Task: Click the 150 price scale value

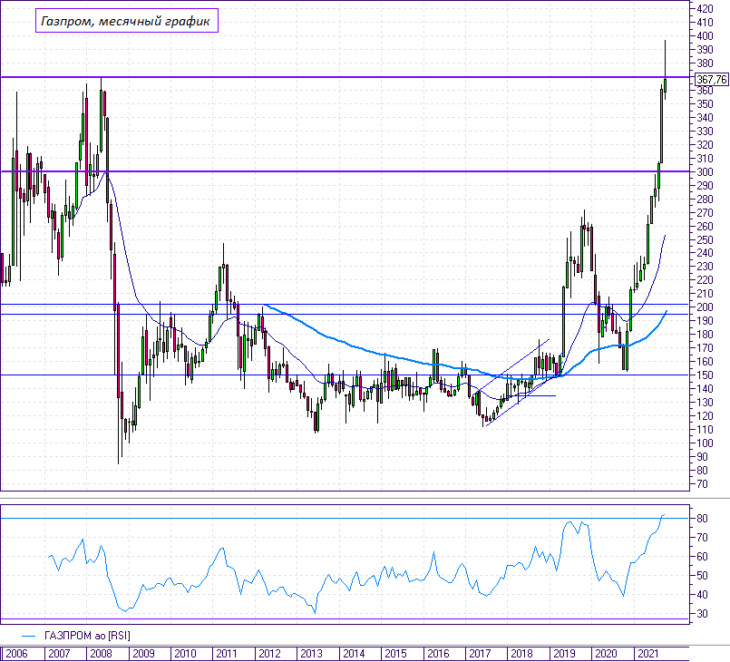Action: click(x=705, y=375)
